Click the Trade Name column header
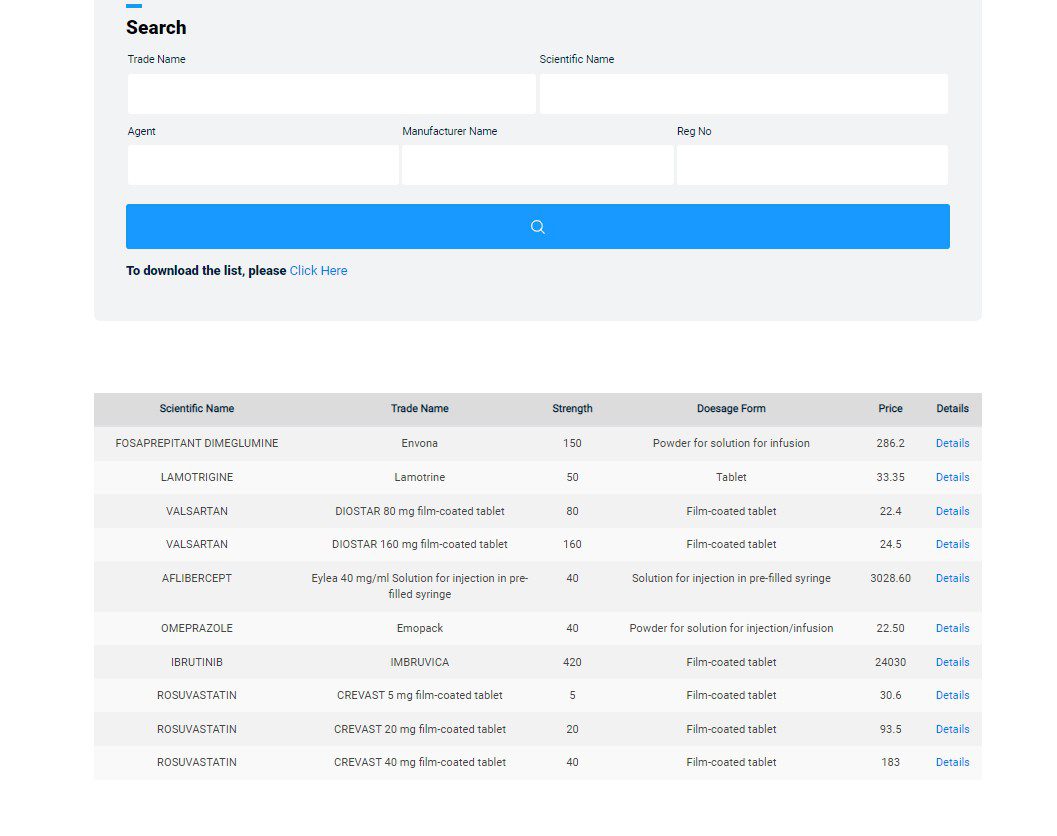1057x836 pixels. click(419, 408)
